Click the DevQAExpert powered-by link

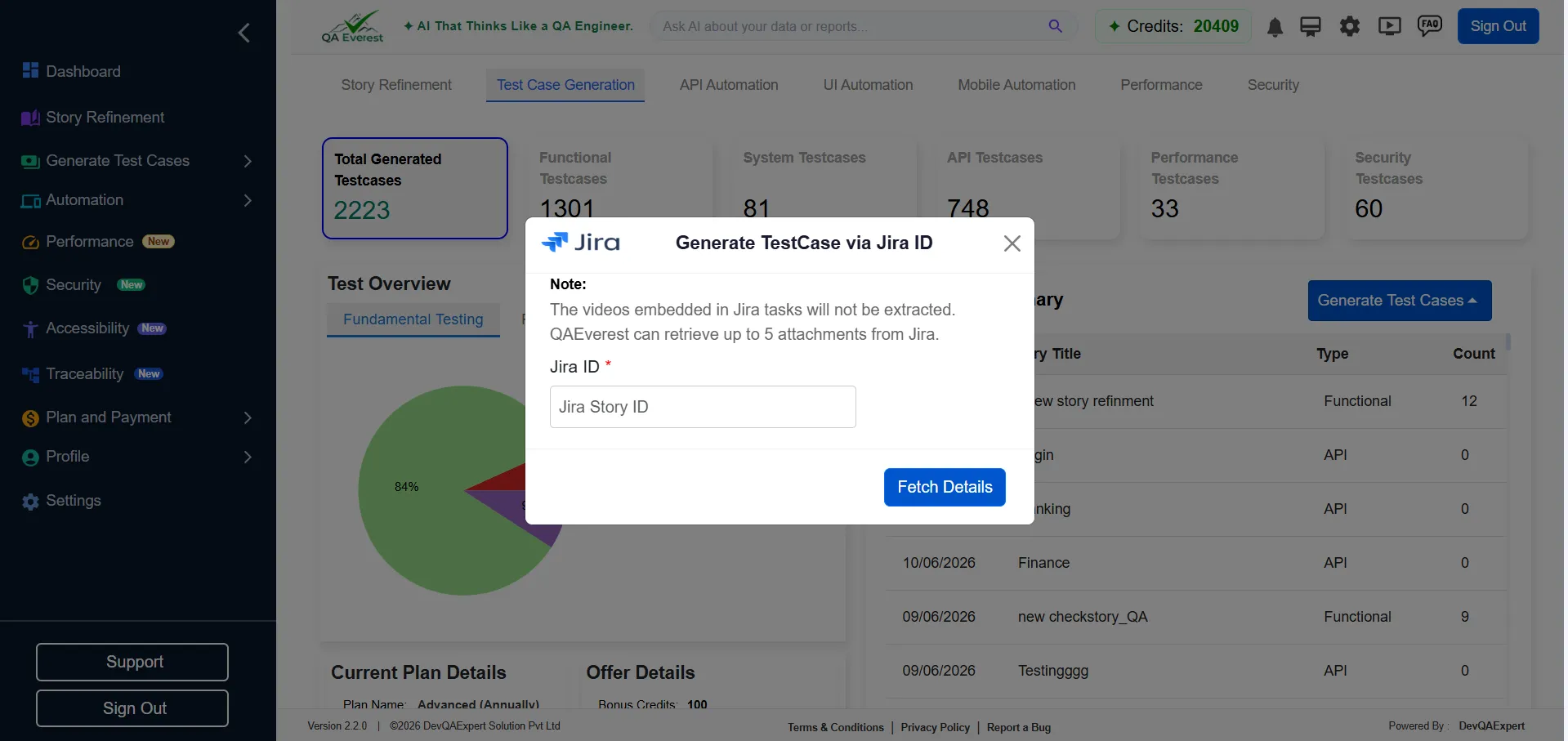1491,726
